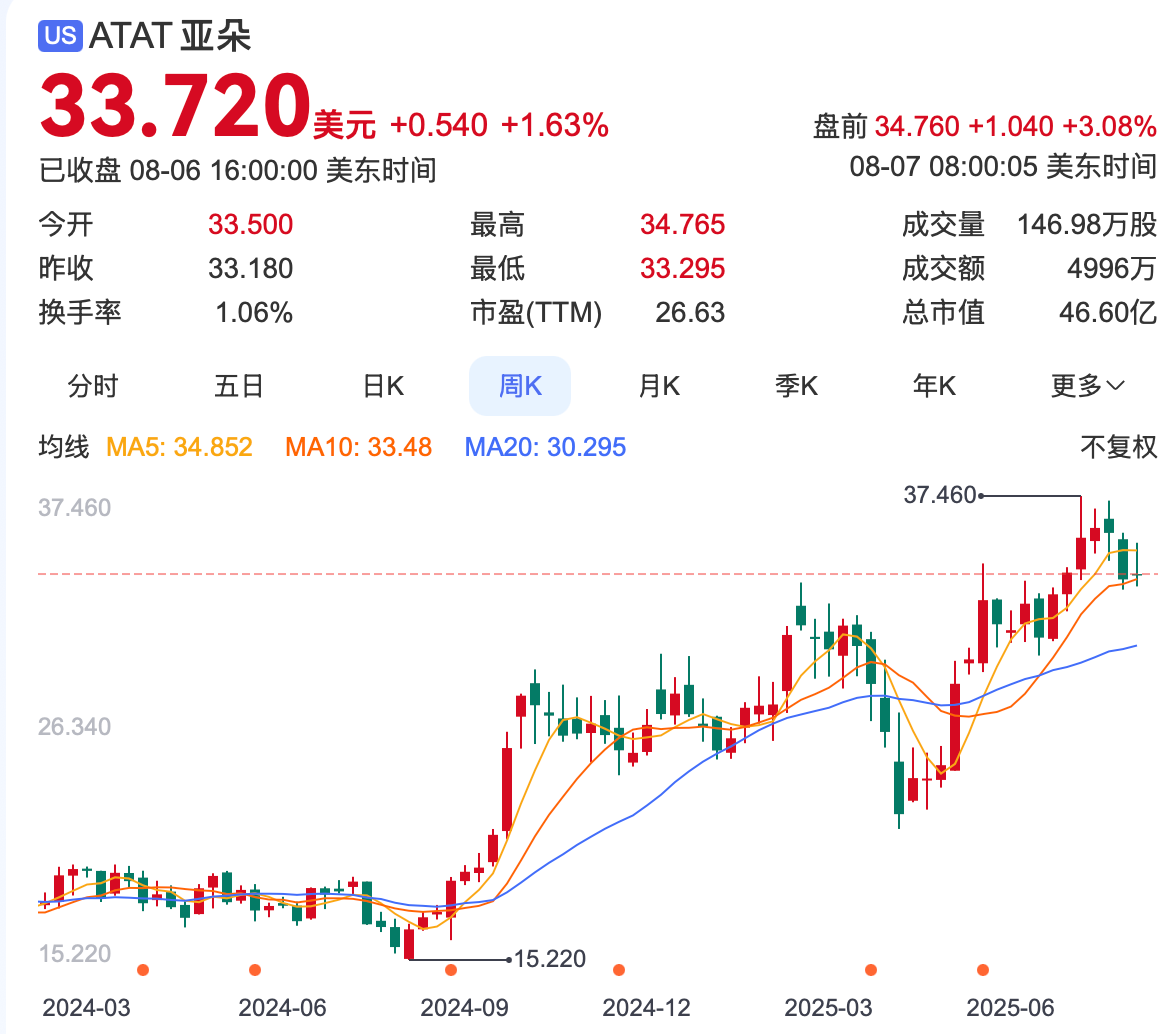Switch to the 分时 intraday tab
Viewport: 1168px width, 1034px height.
tap(93, 386)
